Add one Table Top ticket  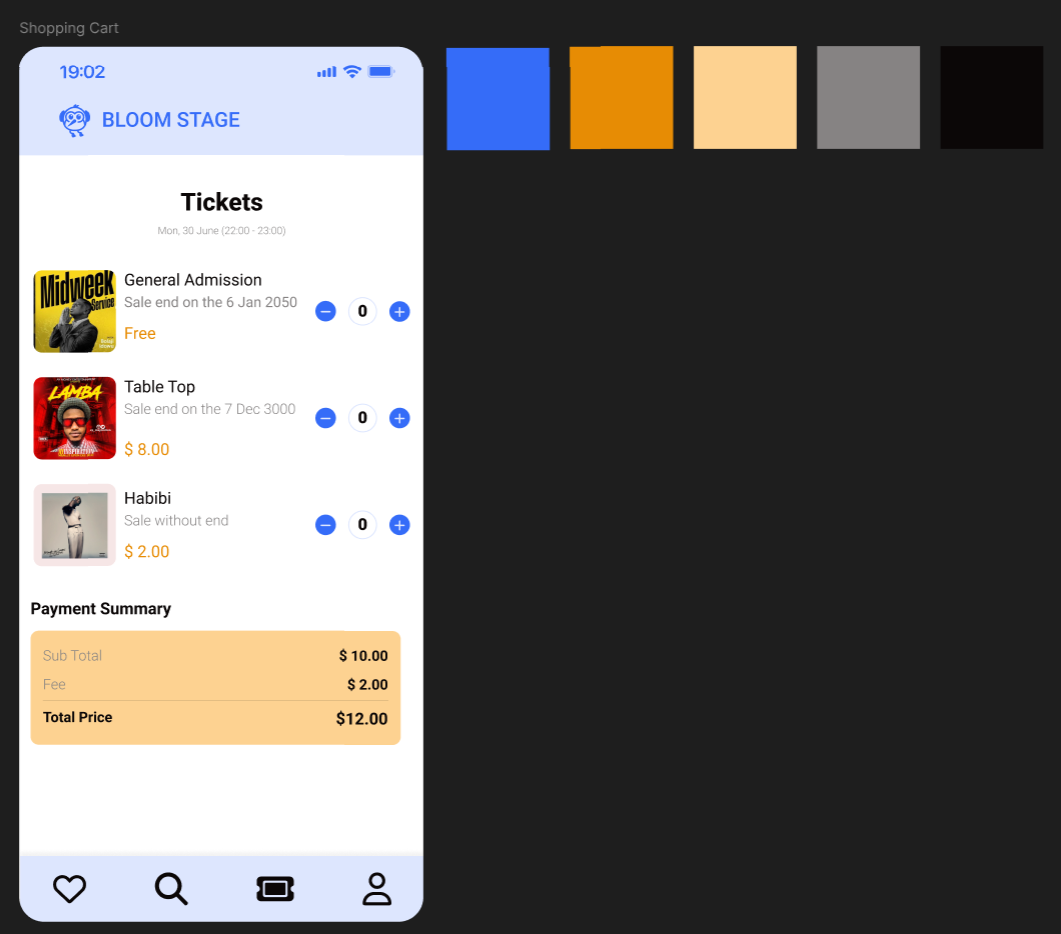click(399, 418)
